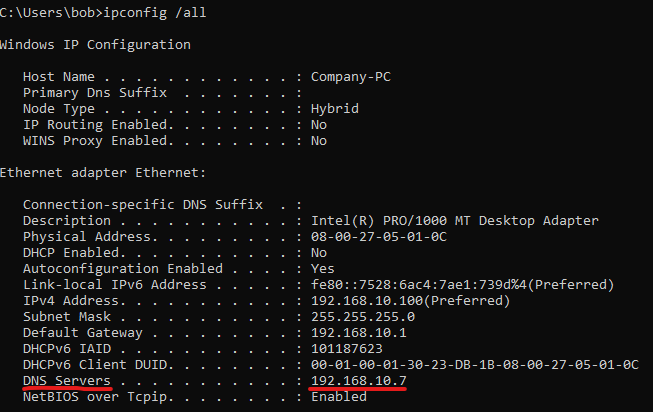The height and width of the screenshot is (412, 653).
Task: Select DHCPv6 IAID value 101187623
Action: 346,348
